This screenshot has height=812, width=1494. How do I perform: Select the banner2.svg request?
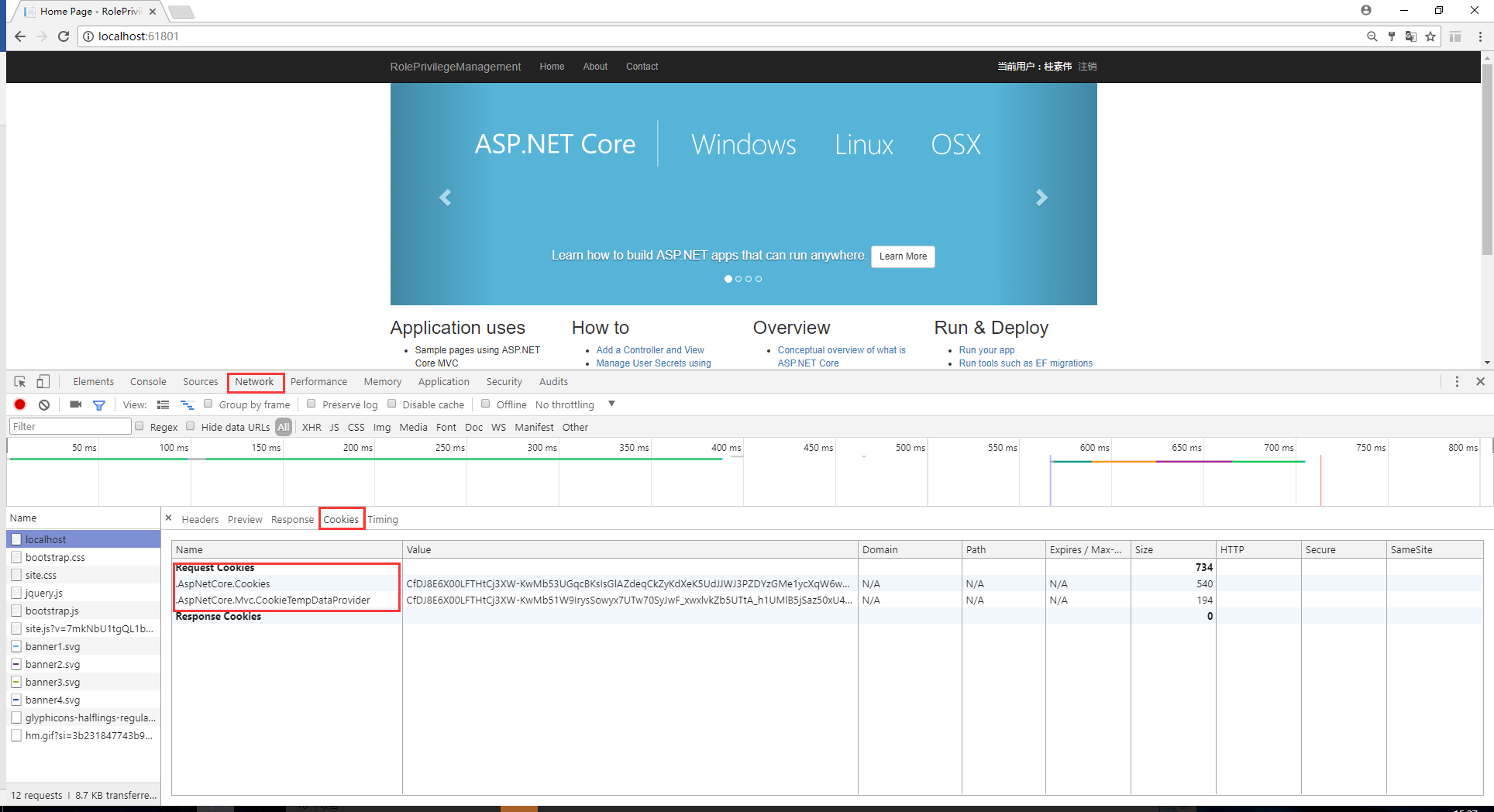pos(83,664)
